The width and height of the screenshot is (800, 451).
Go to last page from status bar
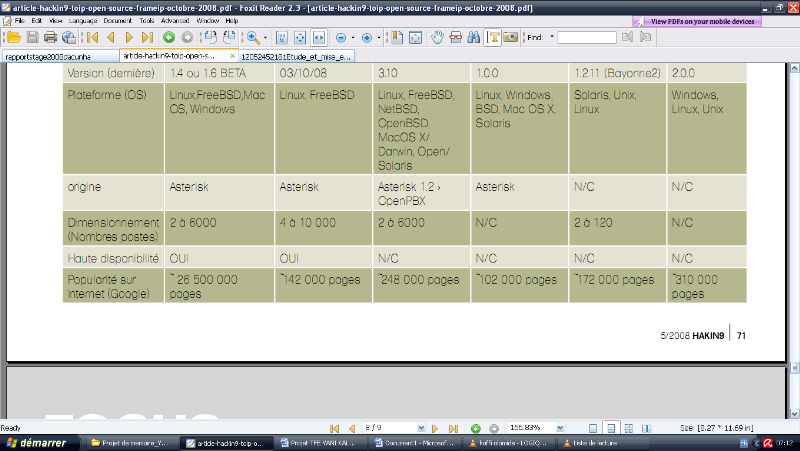click(x=453, y=429)
